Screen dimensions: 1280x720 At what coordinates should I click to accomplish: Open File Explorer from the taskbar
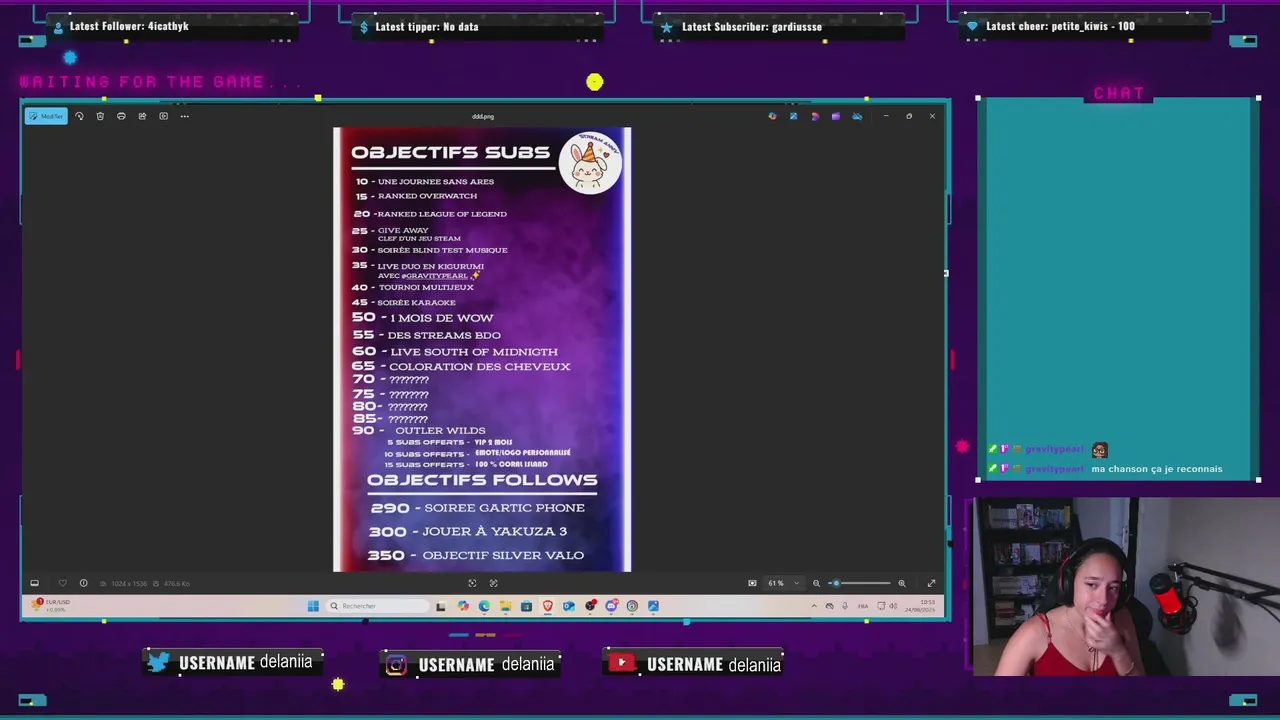click(505, 605)
